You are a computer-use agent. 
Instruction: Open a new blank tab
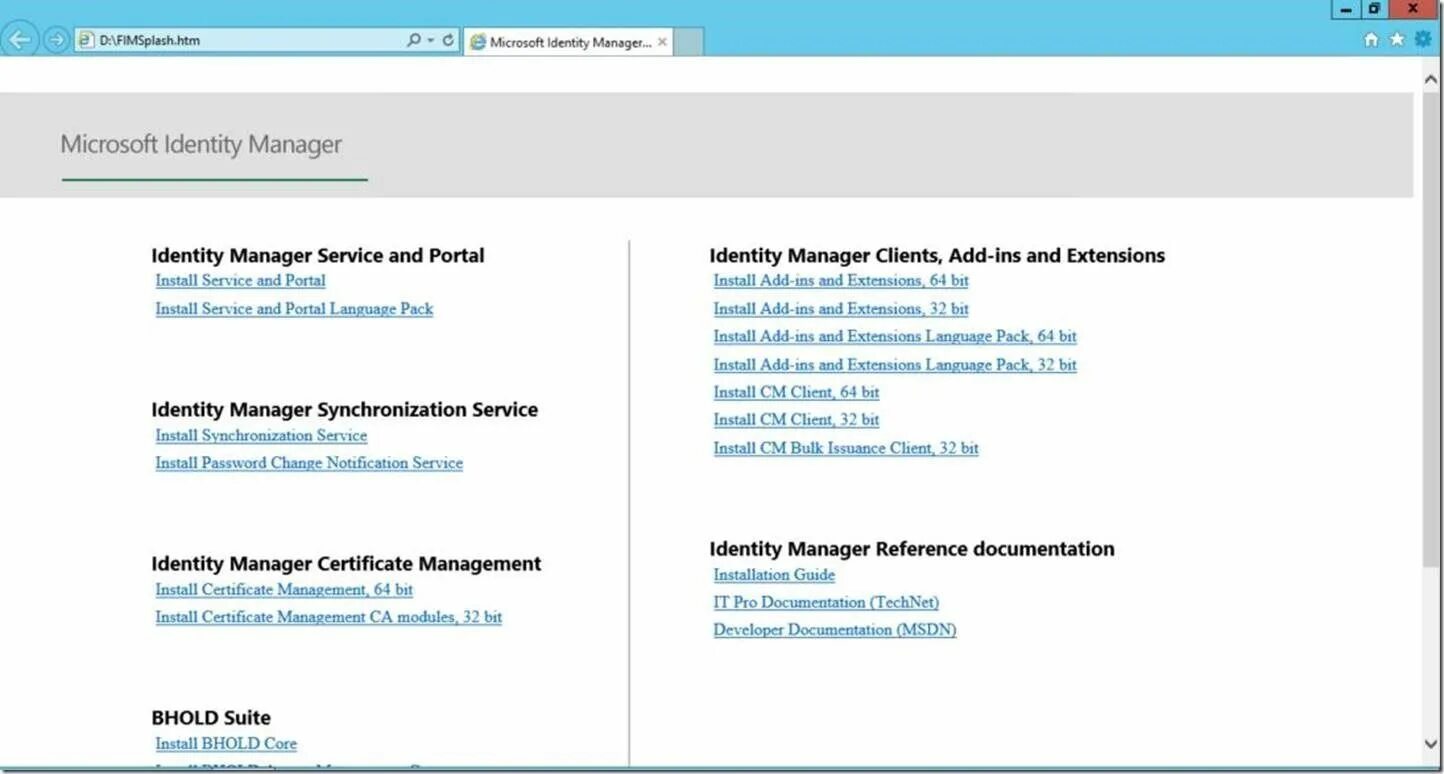coord(689,42)
